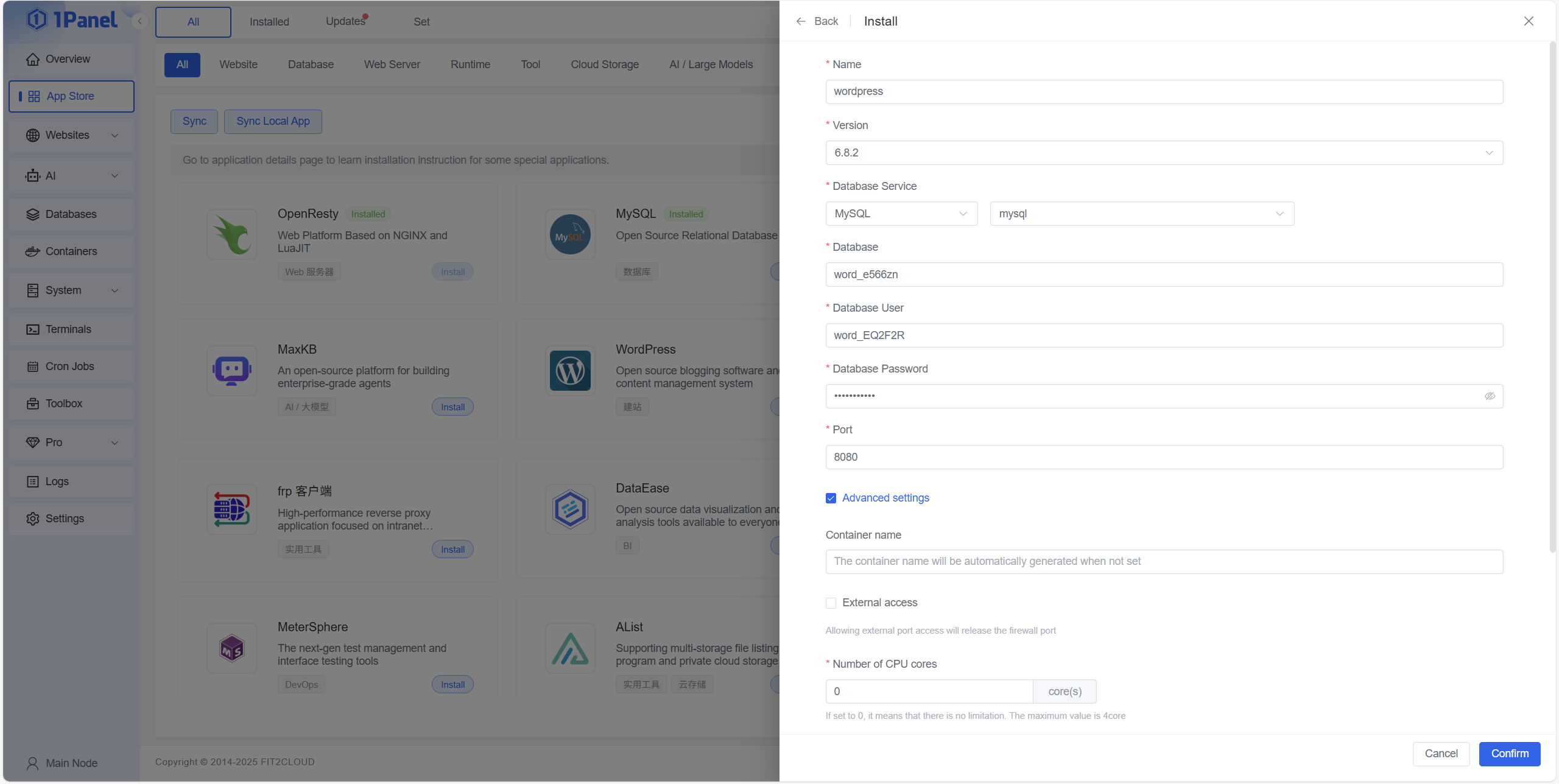Click the Terminals icon in sidebar

[x=33, y=329]
